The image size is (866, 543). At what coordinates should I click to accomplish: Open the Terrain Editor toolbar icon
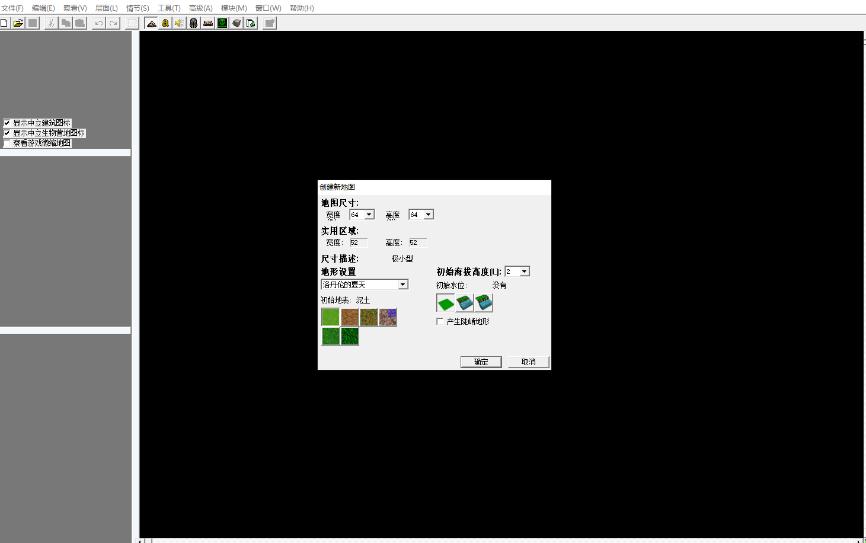coord(151,23)
